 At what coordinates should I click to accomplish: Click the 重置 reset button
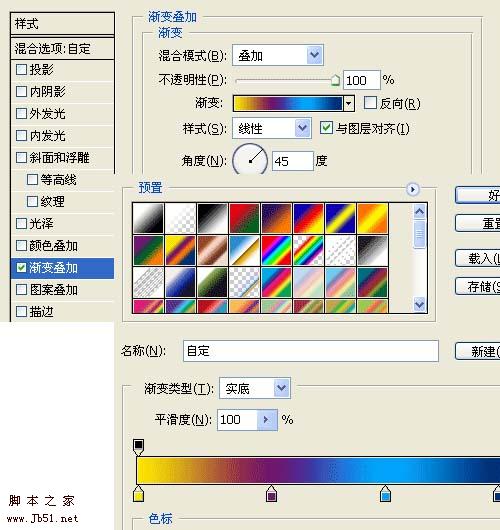coord(478,223)
